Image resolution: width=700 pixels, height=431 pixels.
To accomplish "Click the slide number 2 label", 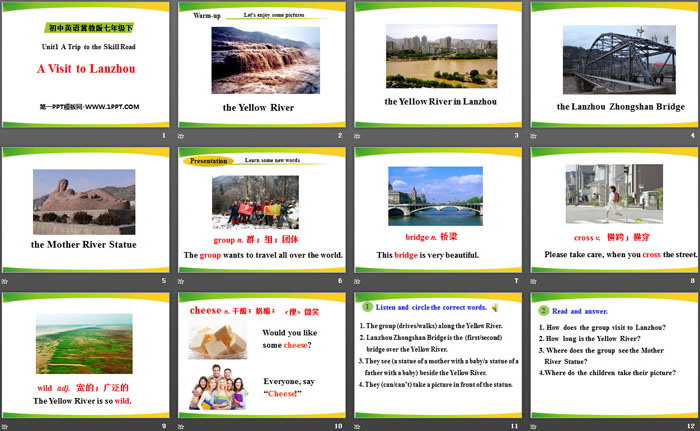I will tap(340, 135).
